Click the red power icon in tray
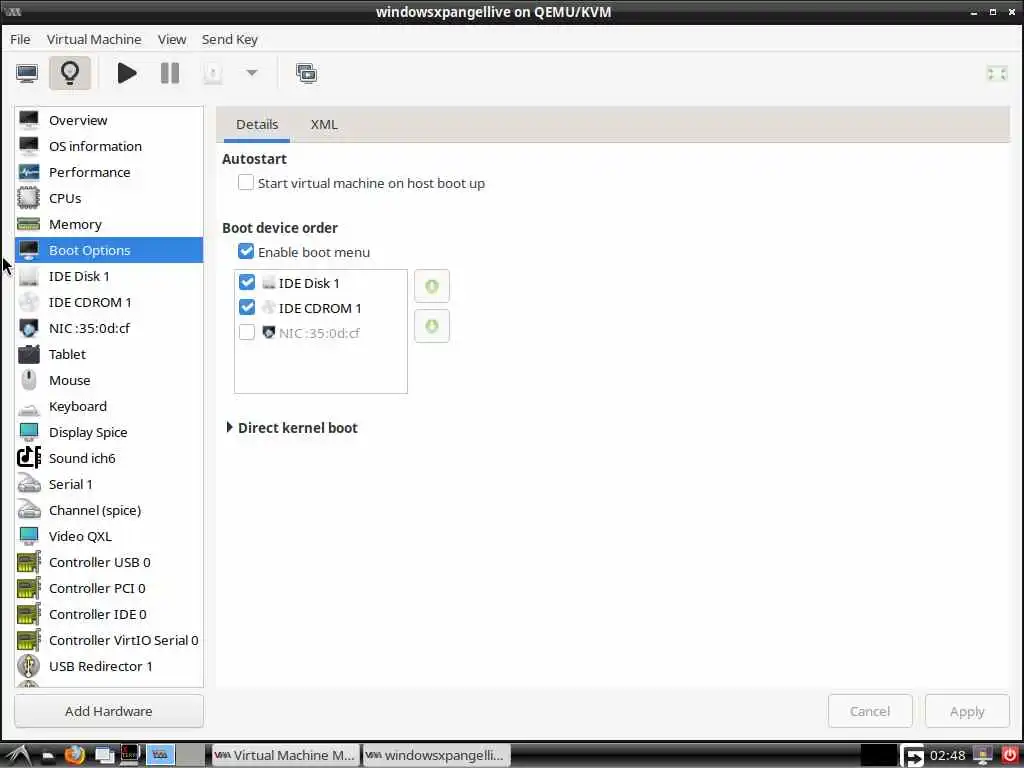Image resolution: width=1024 pixels, height=768 pixels. [x=1010, y=755]
